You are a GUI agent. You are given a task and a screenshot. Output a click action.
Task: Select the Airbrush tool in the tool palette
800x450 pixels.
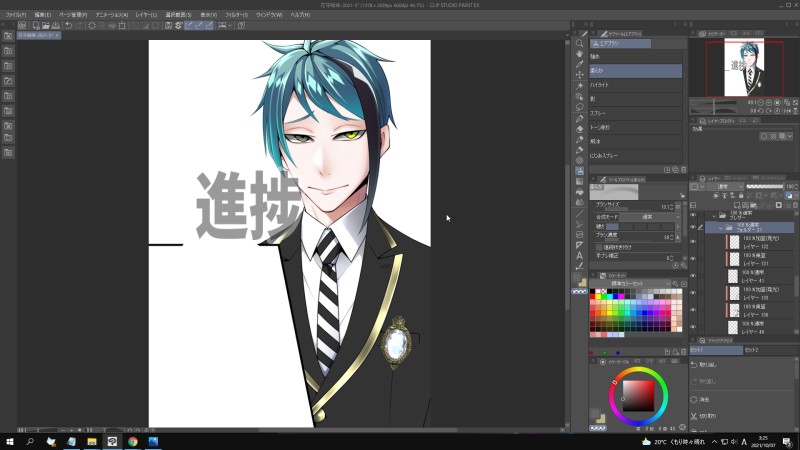coord(579,171)
